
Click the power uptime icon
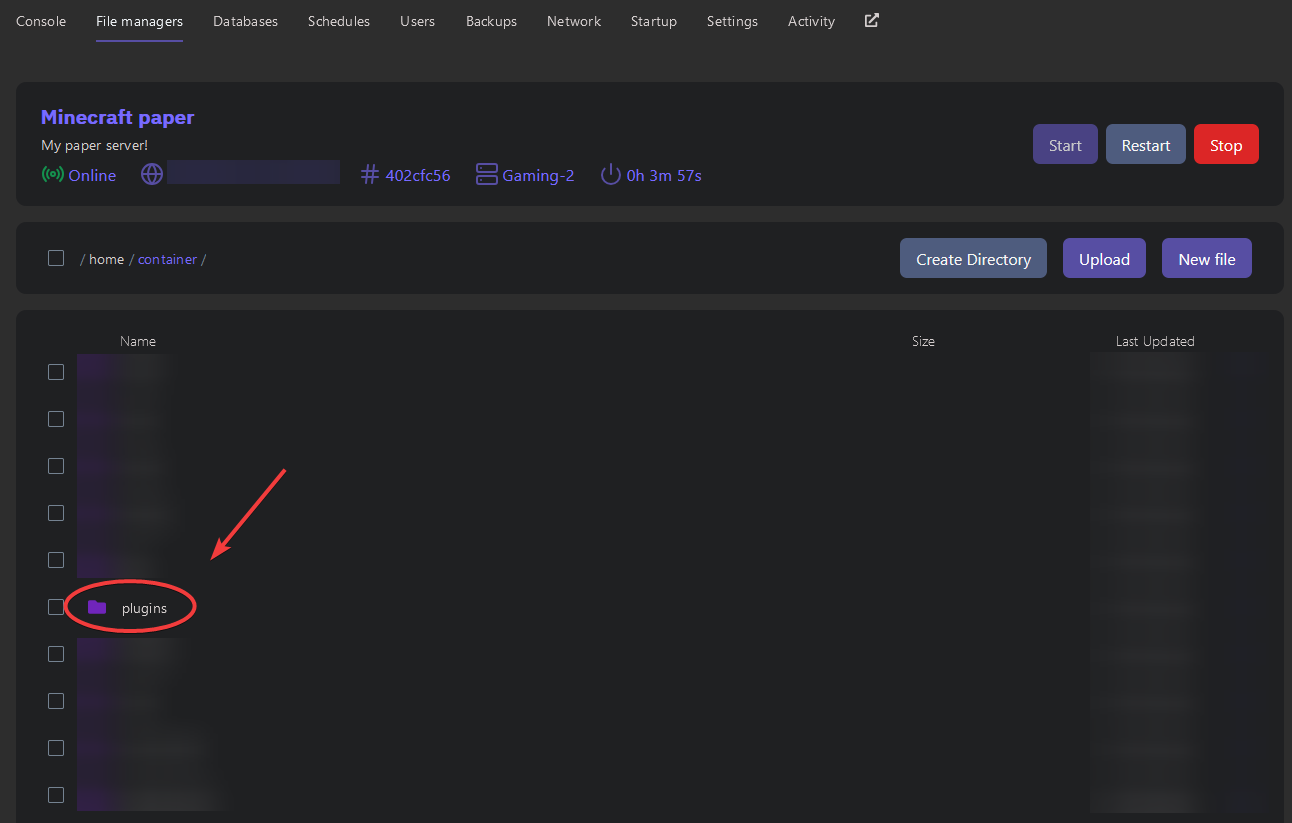[x=611, y=175]
